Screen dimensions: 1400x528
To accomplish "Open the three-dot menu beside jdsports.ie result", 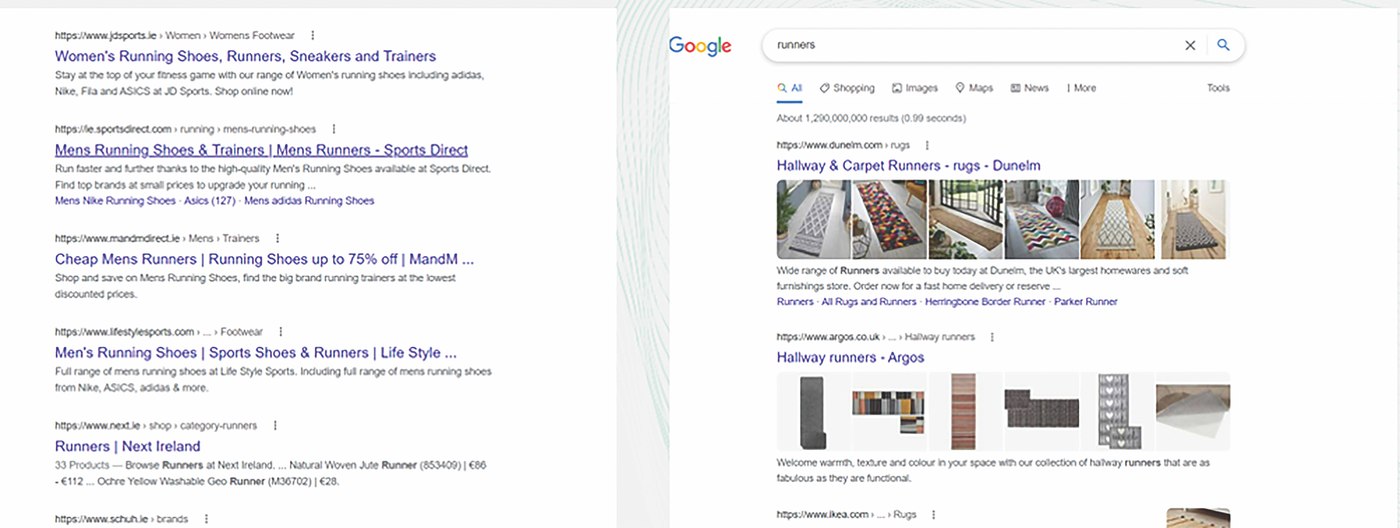I will click(x=313, y=35).
